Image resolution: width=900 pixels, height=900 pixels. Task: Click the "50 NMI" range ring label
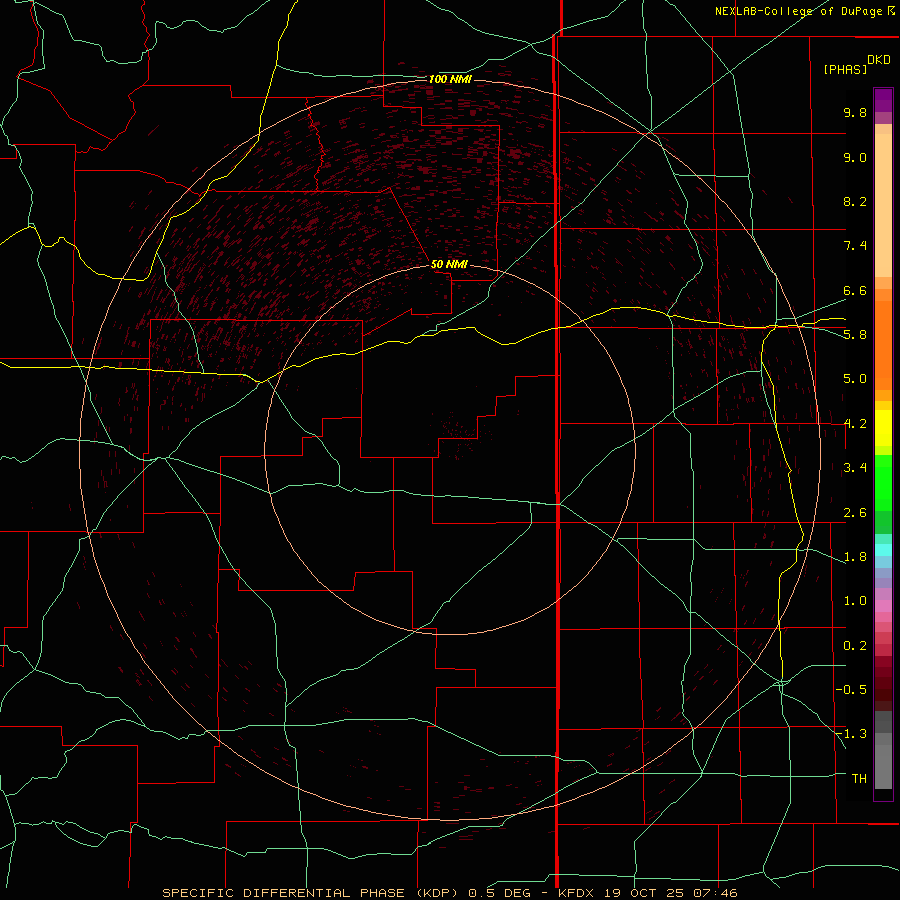[x=449, y=264]
